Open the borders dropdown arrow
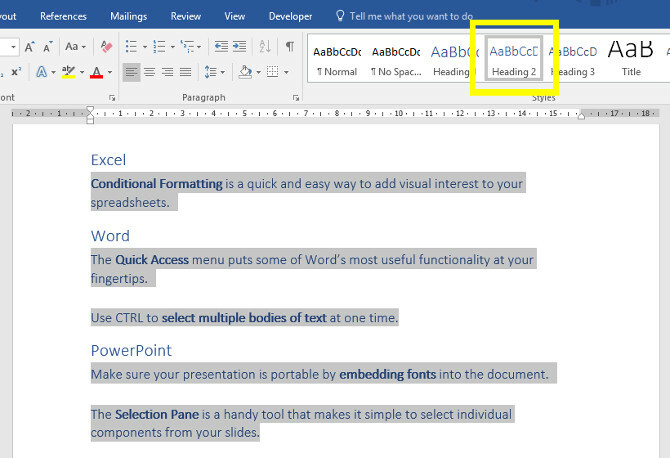This screenshot has height=458, width=670. pos(286,72)
